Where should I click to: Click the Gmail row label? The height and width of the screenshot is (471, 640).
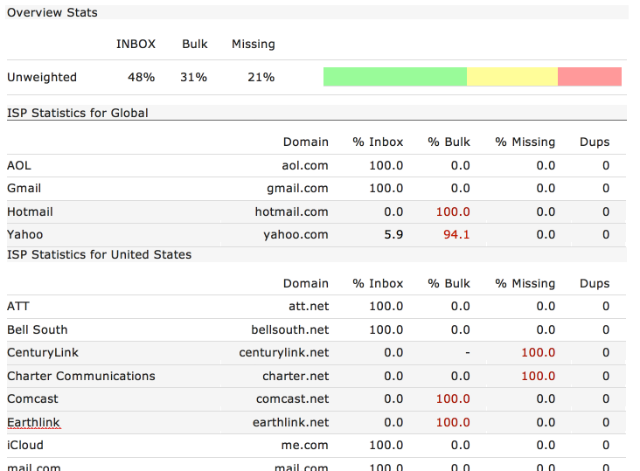[24, 188]
